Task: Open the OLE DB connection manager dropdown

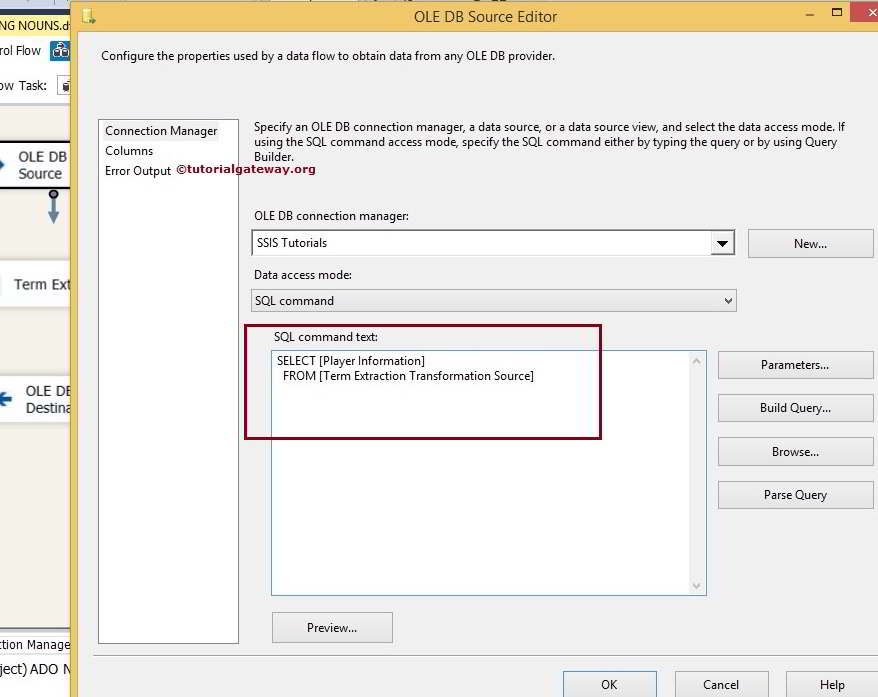Action: [724, 242]
